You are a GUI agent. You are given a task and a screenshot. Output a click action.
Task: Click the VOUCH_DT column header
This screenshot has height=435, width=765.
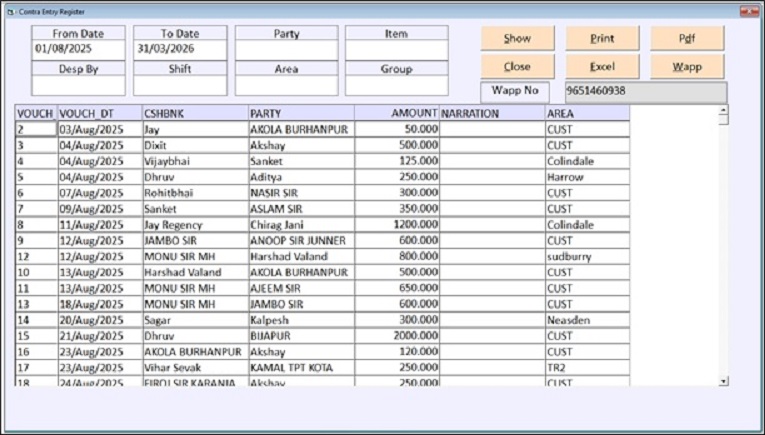pyautogui.click(x=100, y=113)
